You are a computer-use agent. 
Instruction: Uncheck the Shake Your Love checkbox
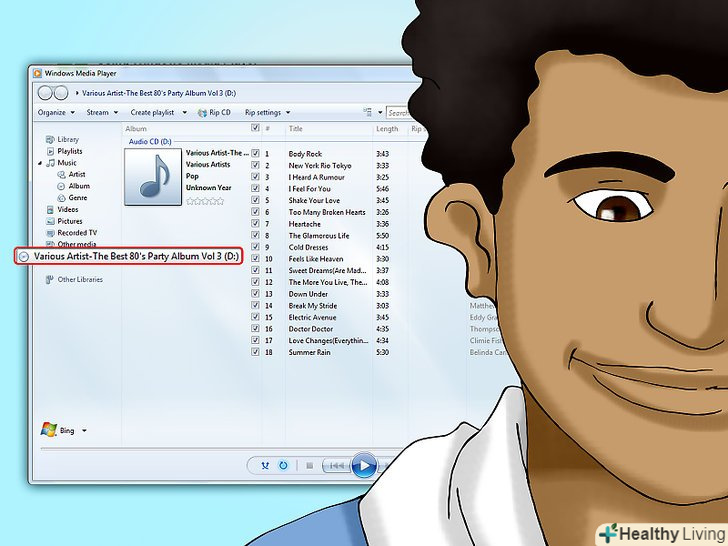[x=255, y=200]
